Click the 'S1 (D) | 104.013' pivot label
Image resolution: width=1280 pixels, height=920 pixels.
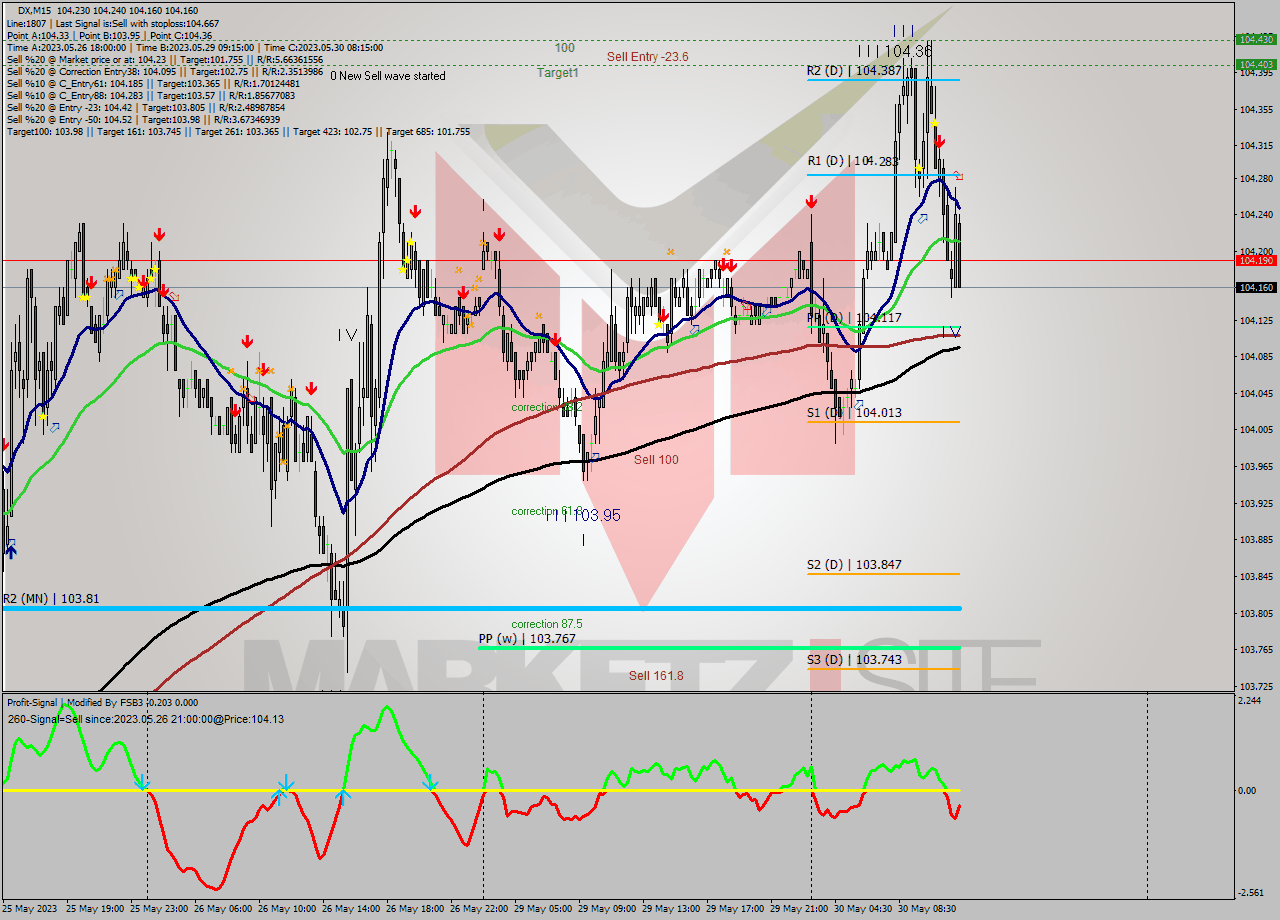pyautogui.click(x=854, y=412)
